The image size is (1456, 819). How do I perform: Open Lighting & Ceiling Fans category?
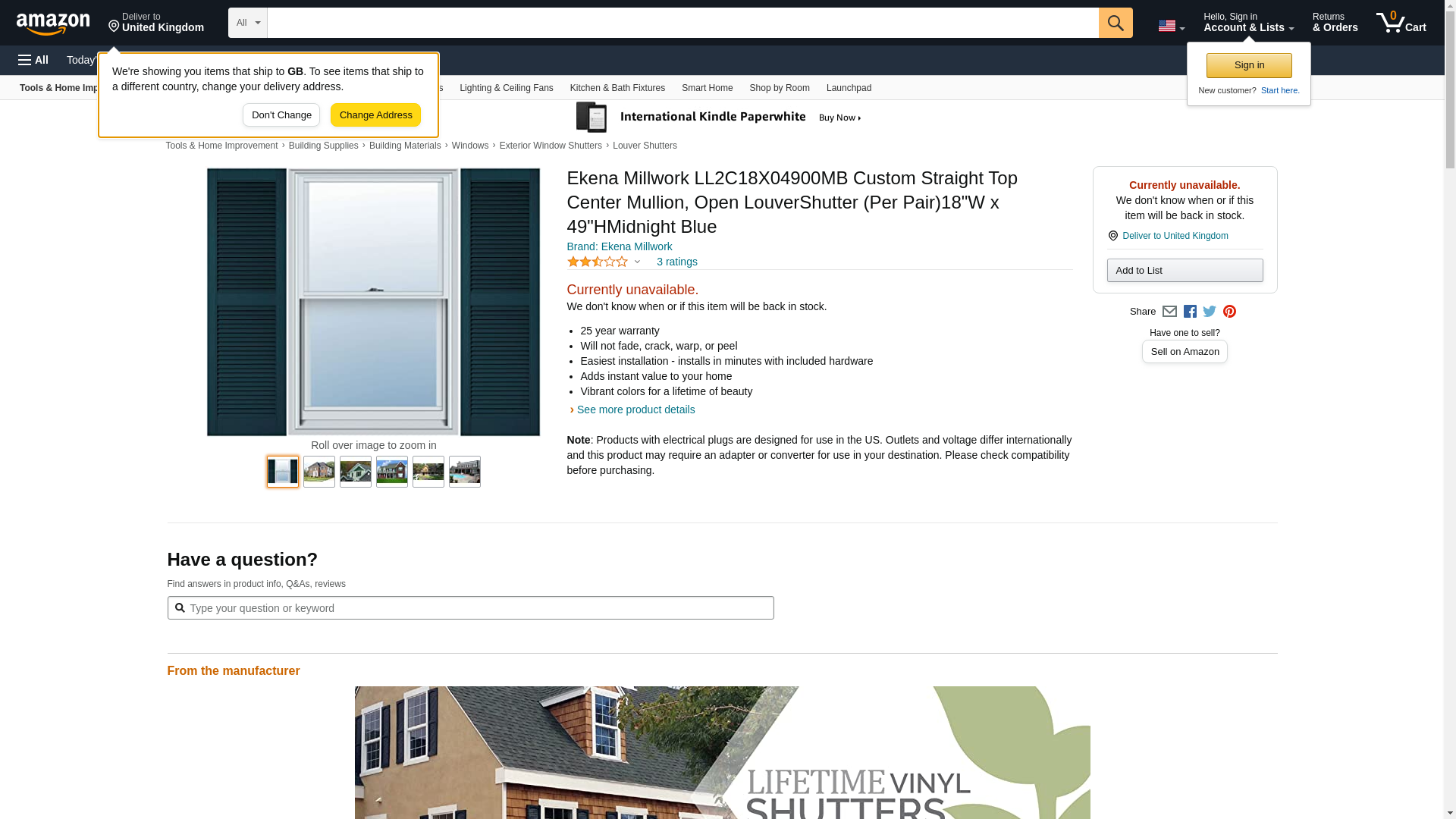(x=506, y=88)
